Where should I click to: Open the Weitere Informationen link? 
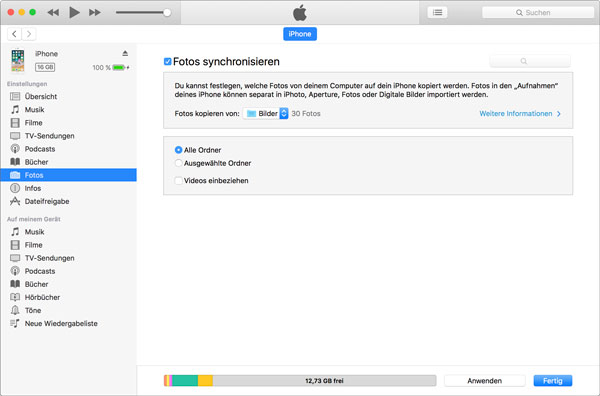[x=520, y=114]
